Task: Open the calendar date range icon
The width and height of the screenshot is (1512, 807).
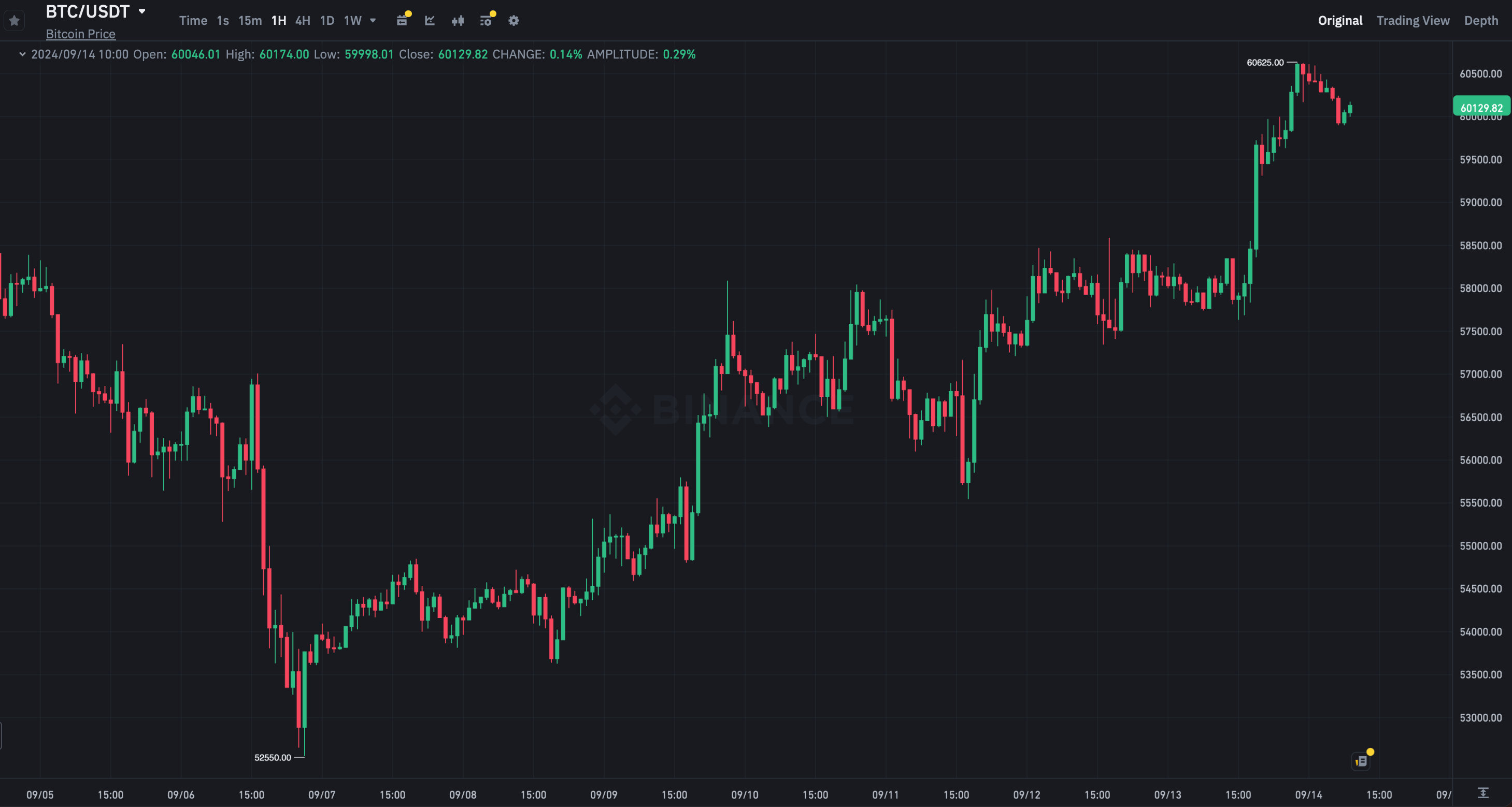Action: pyautogui.click(x=402, y=21)
